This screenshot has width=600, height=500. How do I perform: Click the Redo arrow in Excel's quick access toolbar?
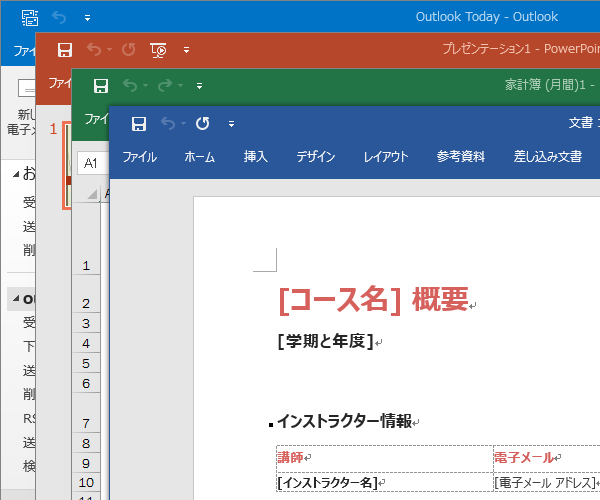point(166,86)
